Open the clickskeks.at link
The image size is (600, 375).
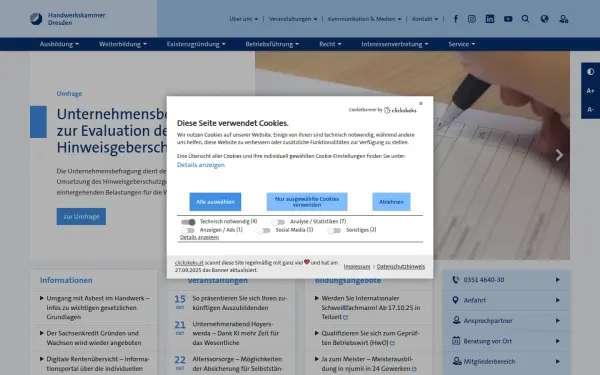click(189, 263)
